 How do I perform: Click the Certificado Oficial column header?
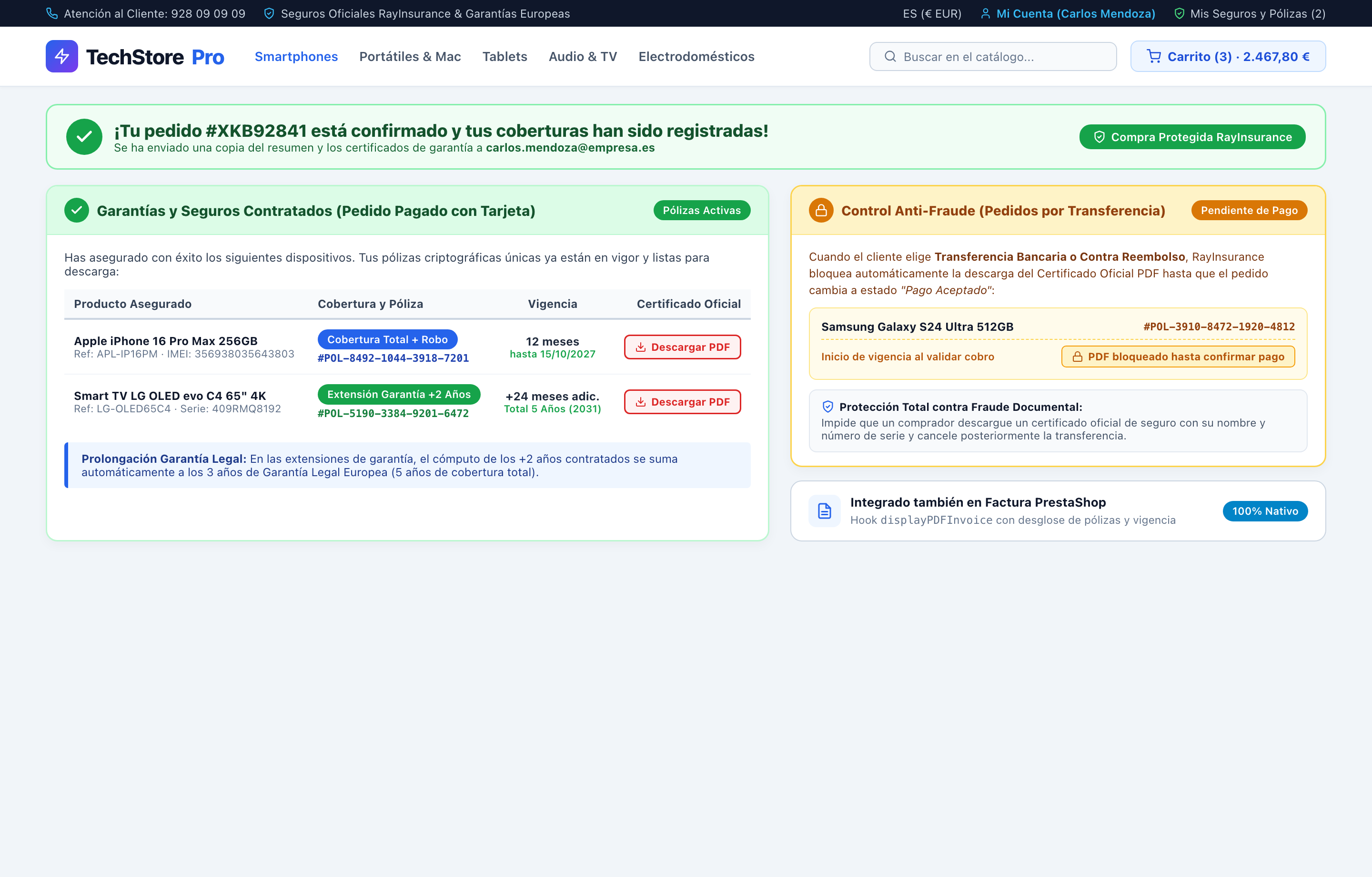[688, 304]
